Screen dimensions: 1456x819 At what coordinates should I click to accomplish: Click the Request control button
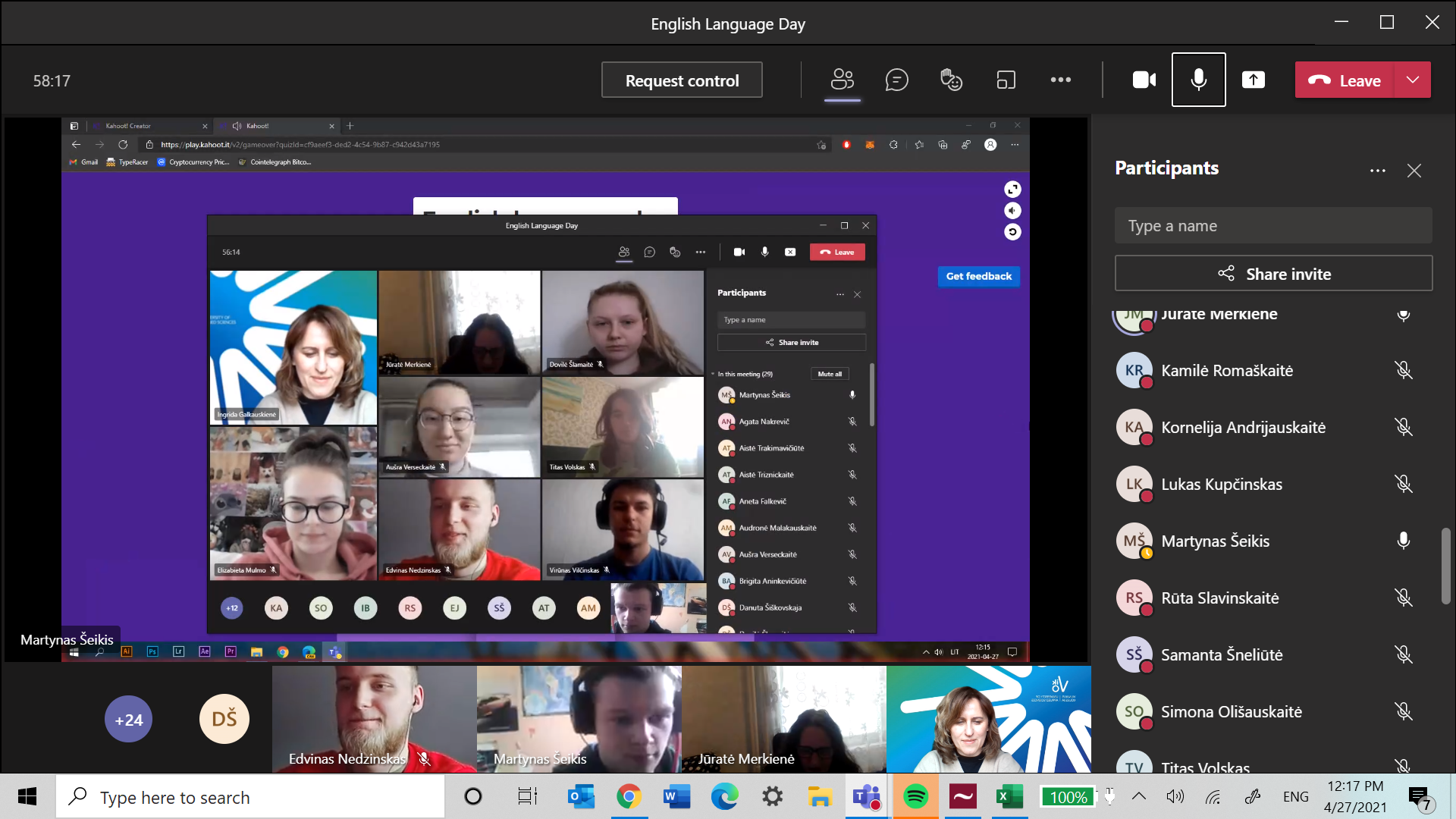pos(681,80)
